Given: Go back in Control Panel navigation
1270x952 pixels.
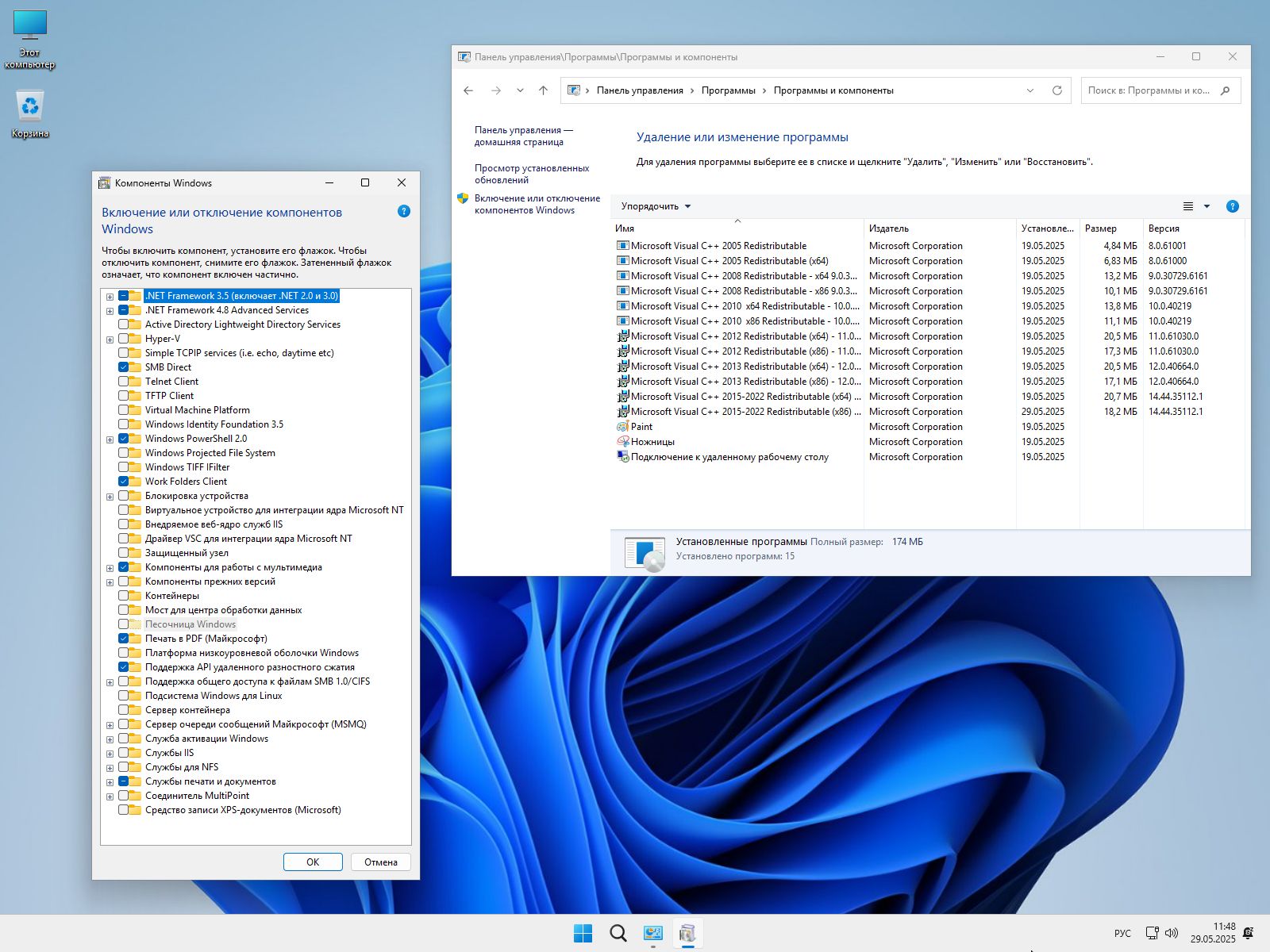Looking at the screenshot, I should pyautogui.click(x=468, y=90).
